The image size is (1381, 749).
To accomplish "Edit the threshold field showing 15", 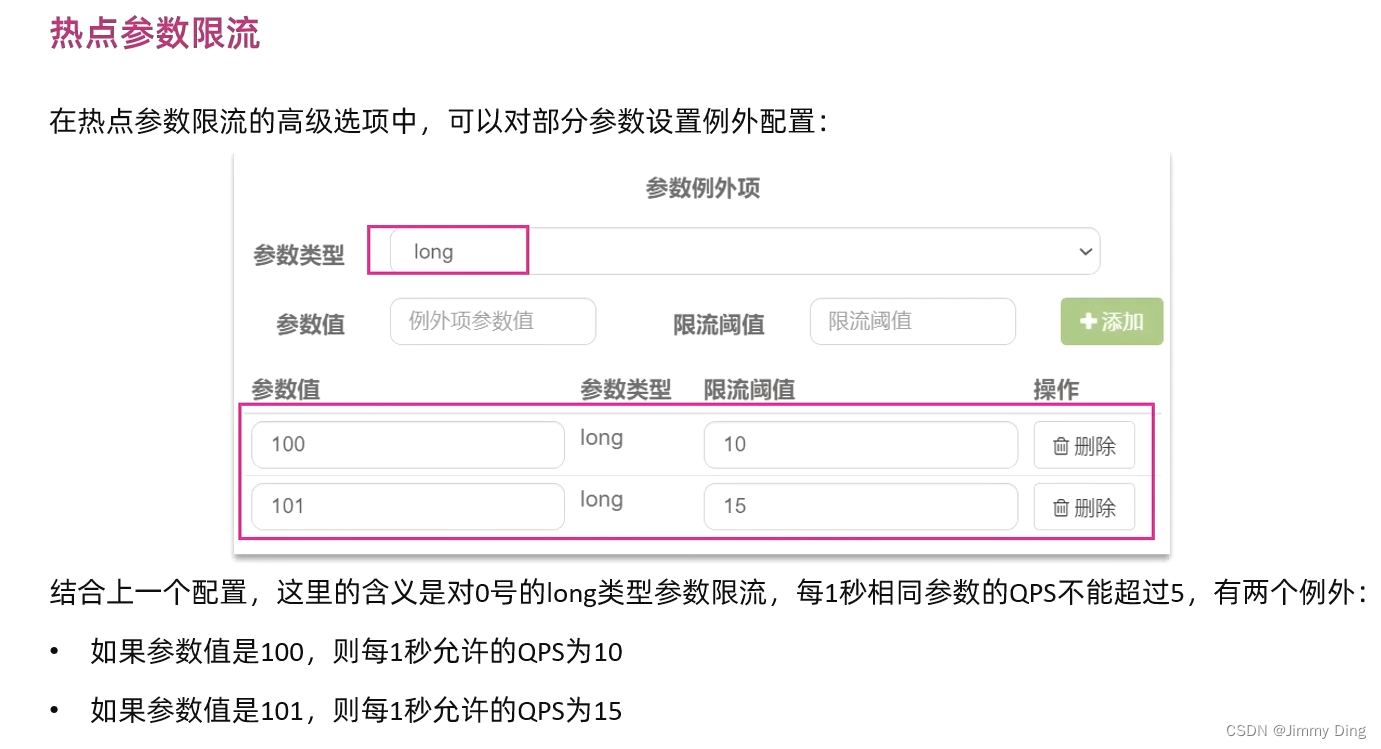I will [861, 506].
